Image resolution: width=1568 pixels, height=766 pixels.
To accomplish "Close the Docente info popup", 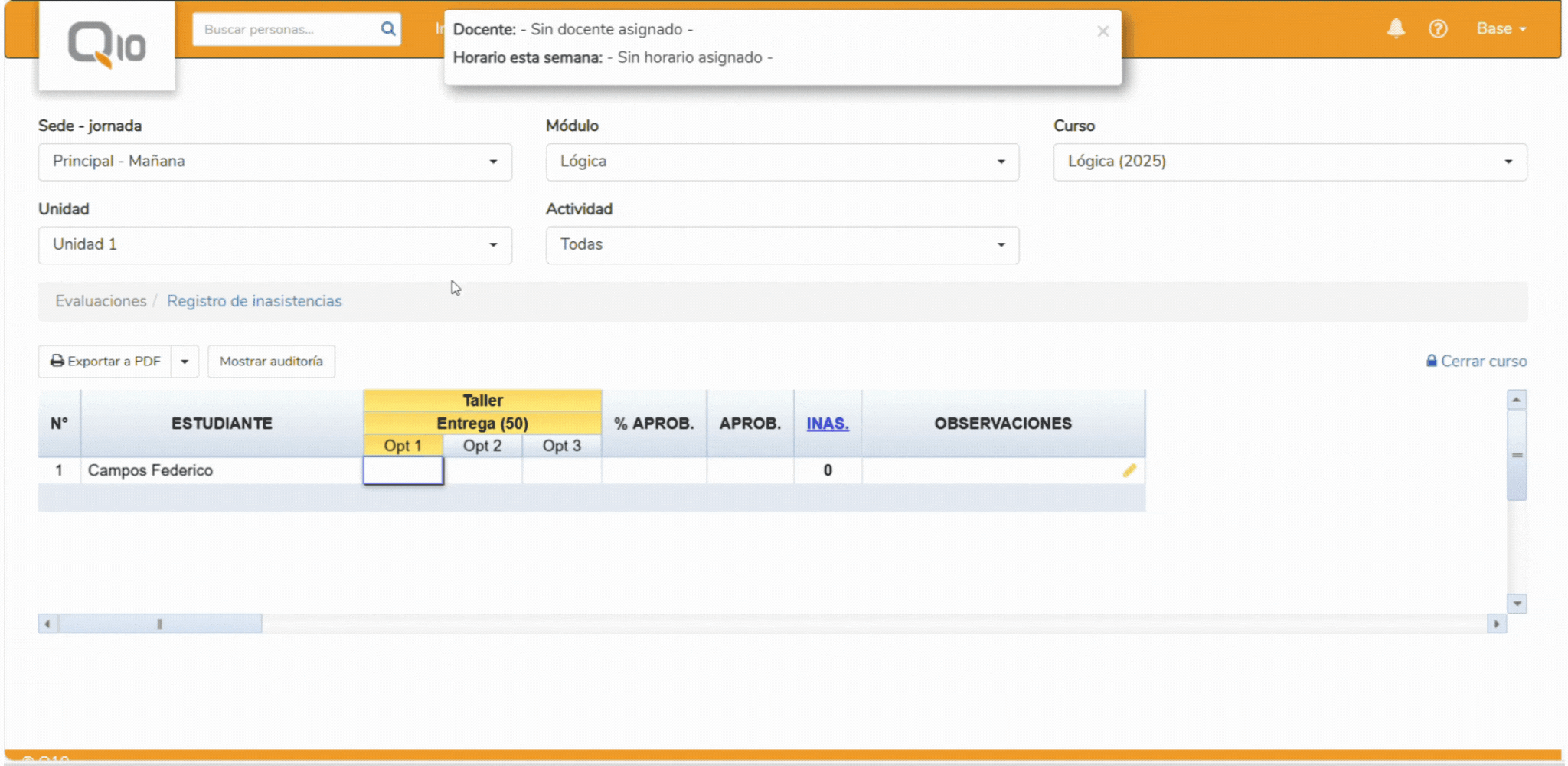I will click(x=1102, y=31).
